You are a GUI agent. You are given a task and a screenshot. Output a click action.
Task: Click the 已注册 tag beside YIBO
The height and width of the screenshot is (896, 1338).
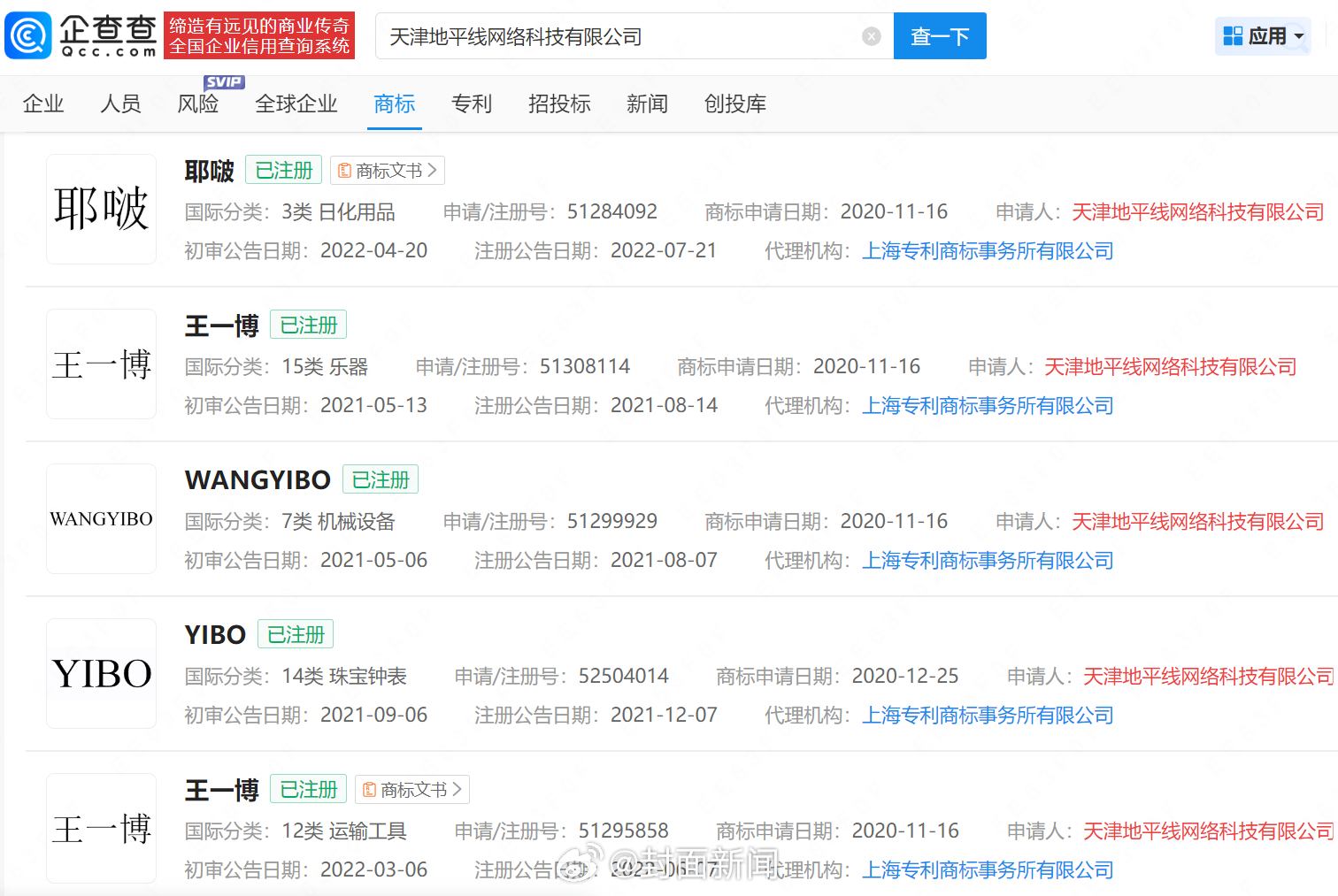[296, 635]
